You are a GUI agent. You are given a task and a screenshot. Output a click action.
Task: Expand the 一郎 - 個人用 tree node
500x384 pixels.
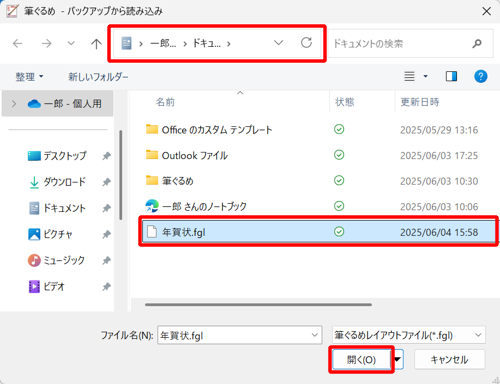[14, 104]
